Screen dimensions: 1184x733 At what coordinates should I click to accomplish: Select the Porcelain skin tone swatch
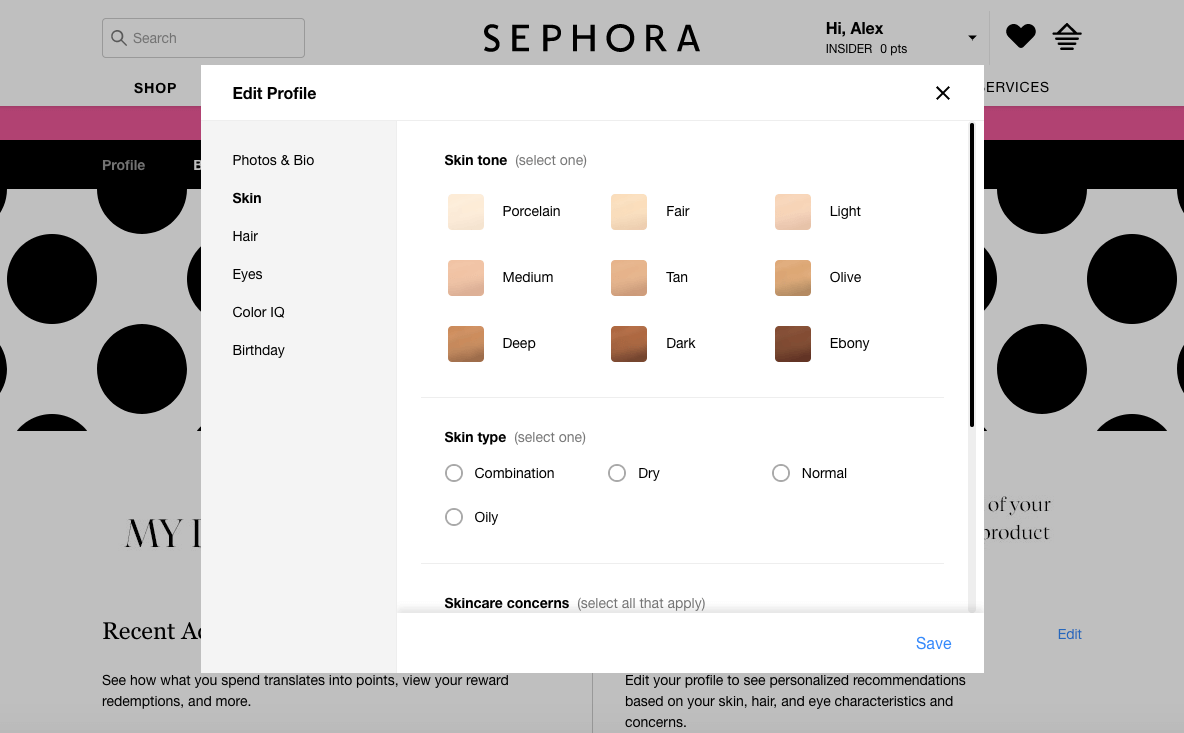pyautogui.click(x=466, y=211)
